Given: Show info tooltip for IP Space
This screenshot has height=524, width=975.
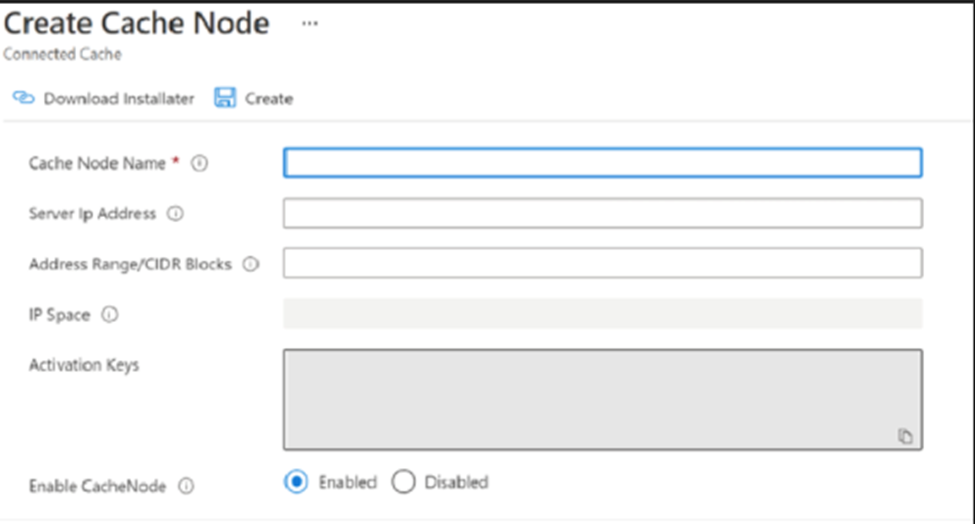Looking at the screenshot, I should [x=109, y=315].
